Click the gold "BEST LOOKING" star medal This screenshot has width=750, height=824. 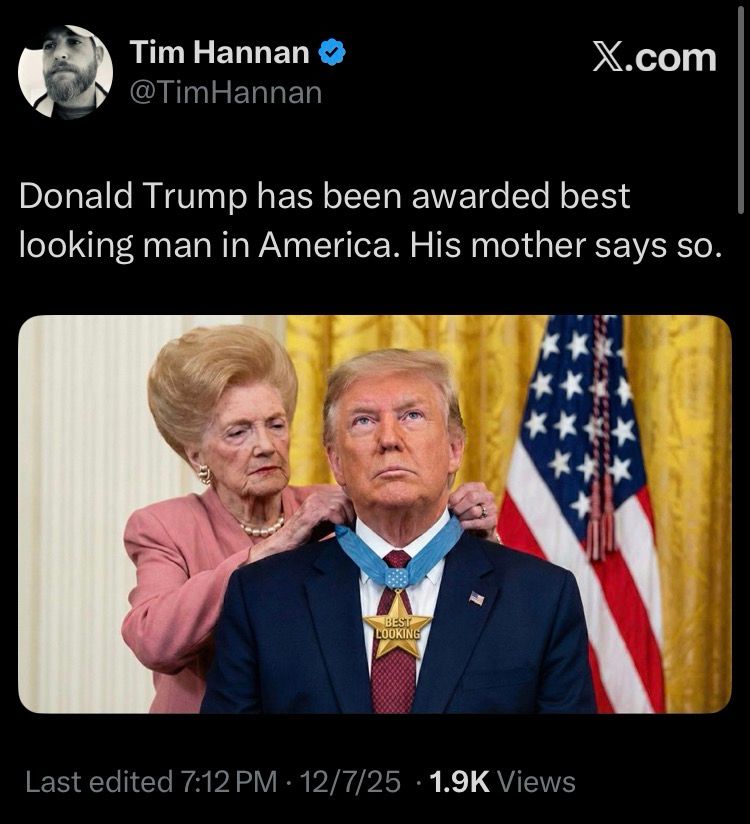click(x=398, y=626)
